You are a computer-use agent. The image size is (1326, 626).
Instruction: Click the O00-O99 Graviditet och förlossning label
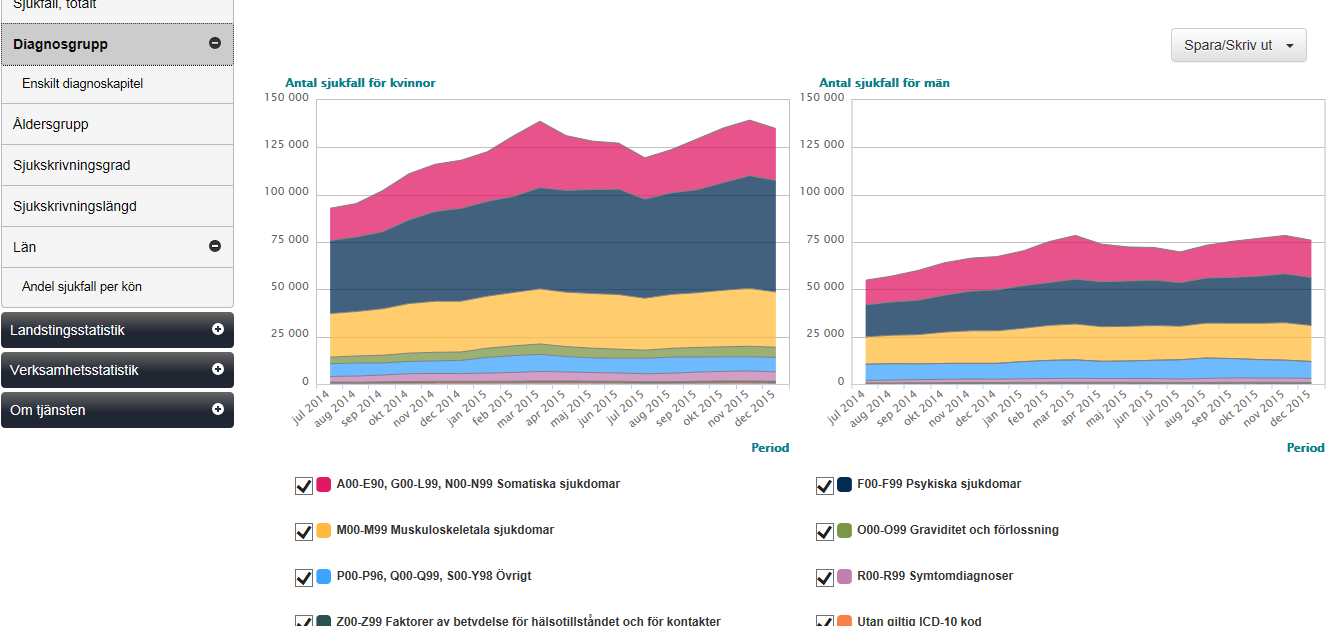click(958, 530)
